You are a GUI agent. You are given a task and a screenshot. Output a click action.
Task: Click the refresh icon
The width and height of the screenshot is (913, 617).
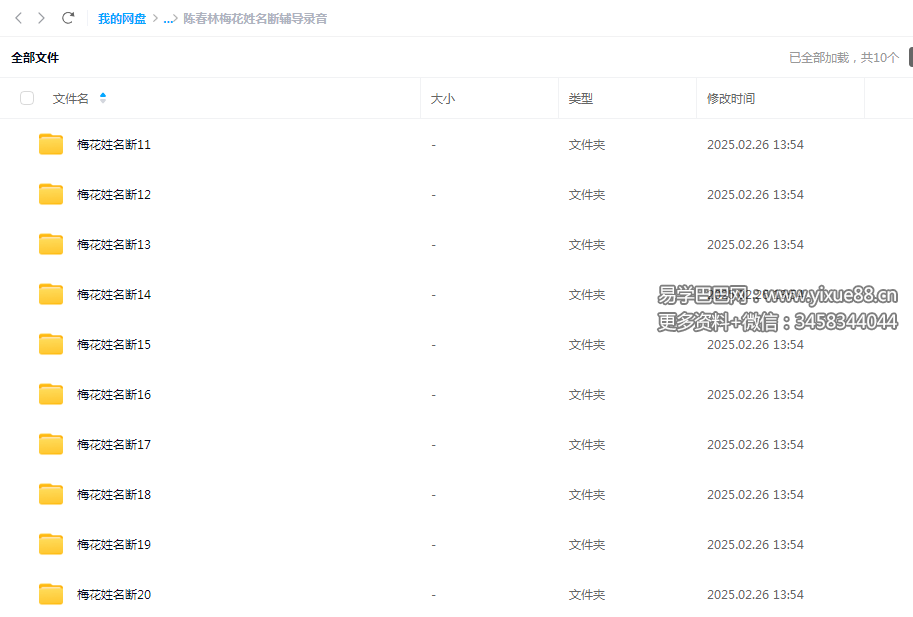point(68,18)
